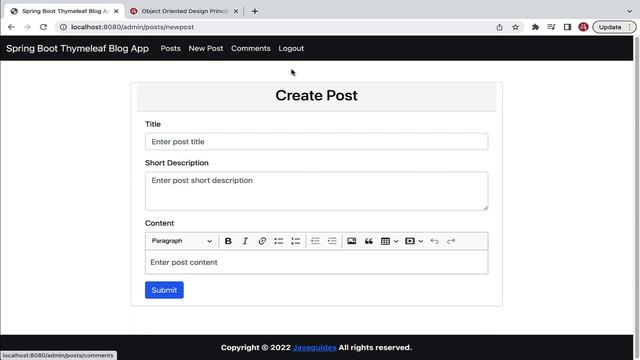Click into the post content editing area
The width and height of the screenshot is (640, 360).
(316, 262)
